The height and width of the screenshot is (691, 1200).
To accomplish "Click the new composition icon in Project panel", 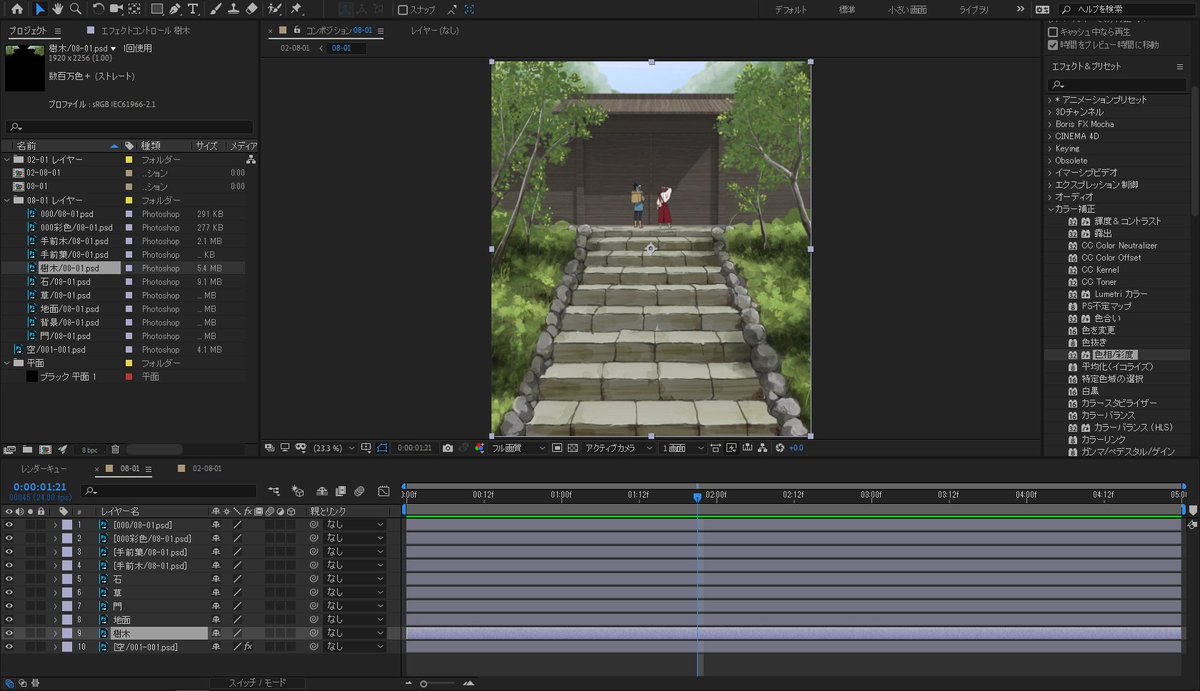I will tap(44, 449).
